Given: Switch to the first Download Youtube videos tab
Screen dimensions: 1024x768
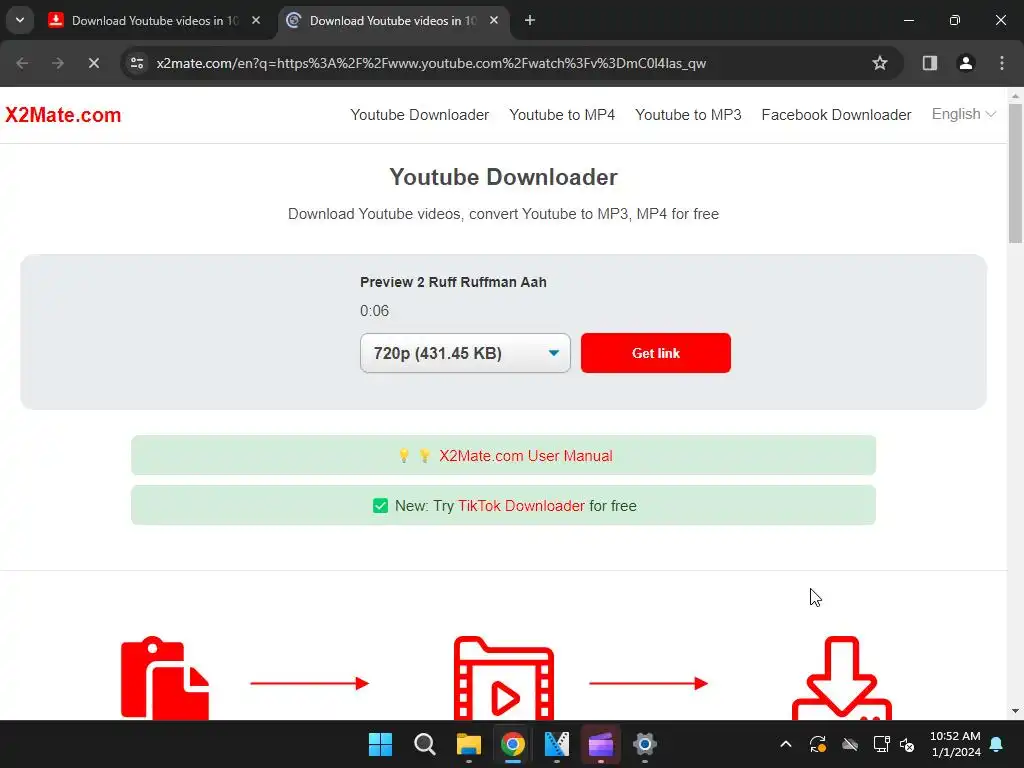Looking at the screenshot, I should [155, 20].
